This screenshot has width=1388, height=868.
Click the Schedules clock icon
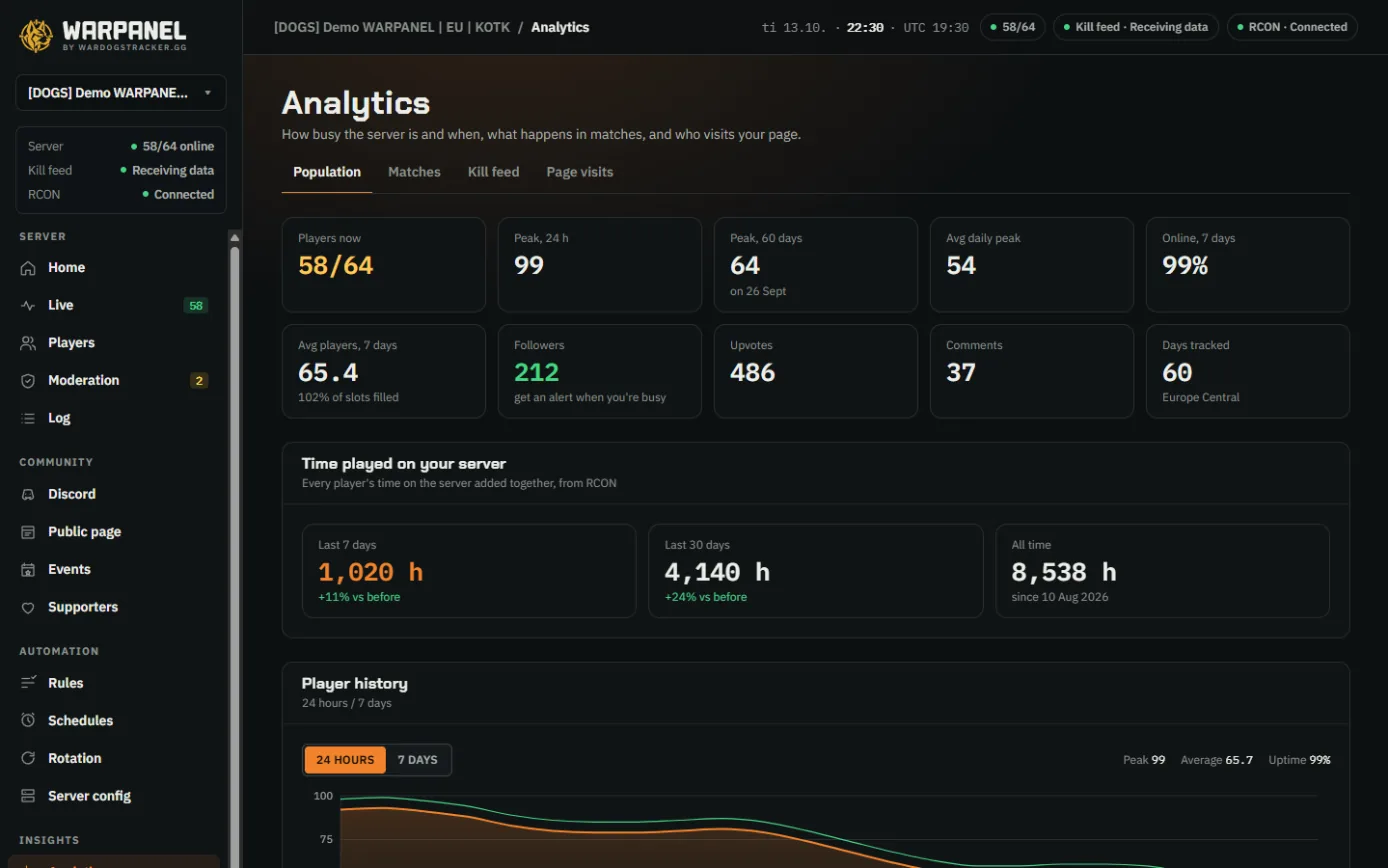pos(28,721)
